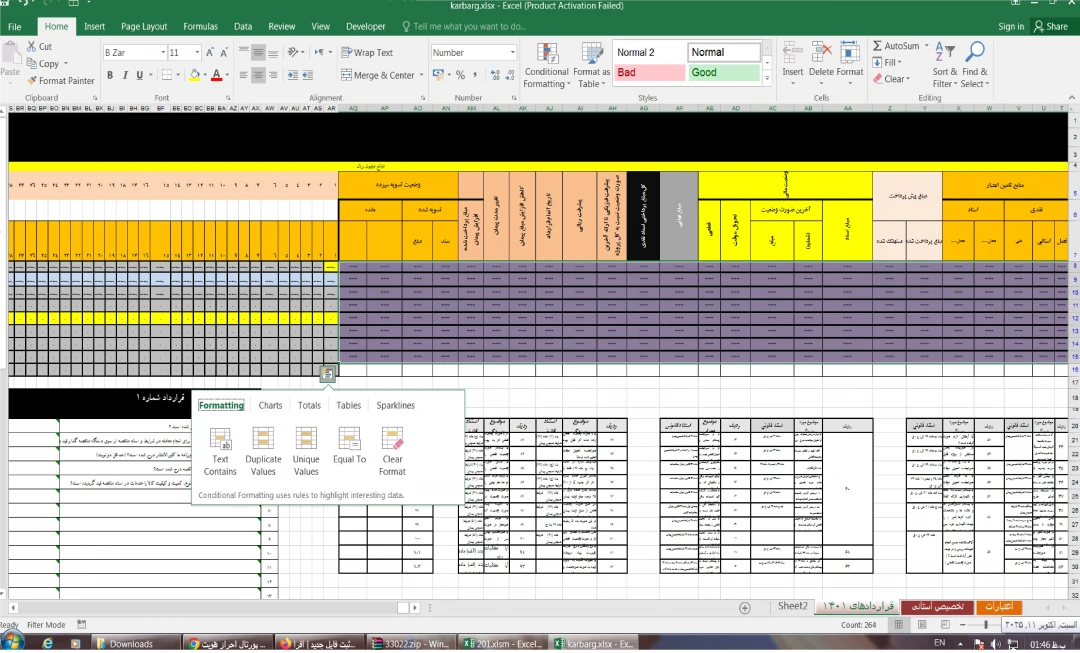Click the percent style icon

[x=460, y=75]
